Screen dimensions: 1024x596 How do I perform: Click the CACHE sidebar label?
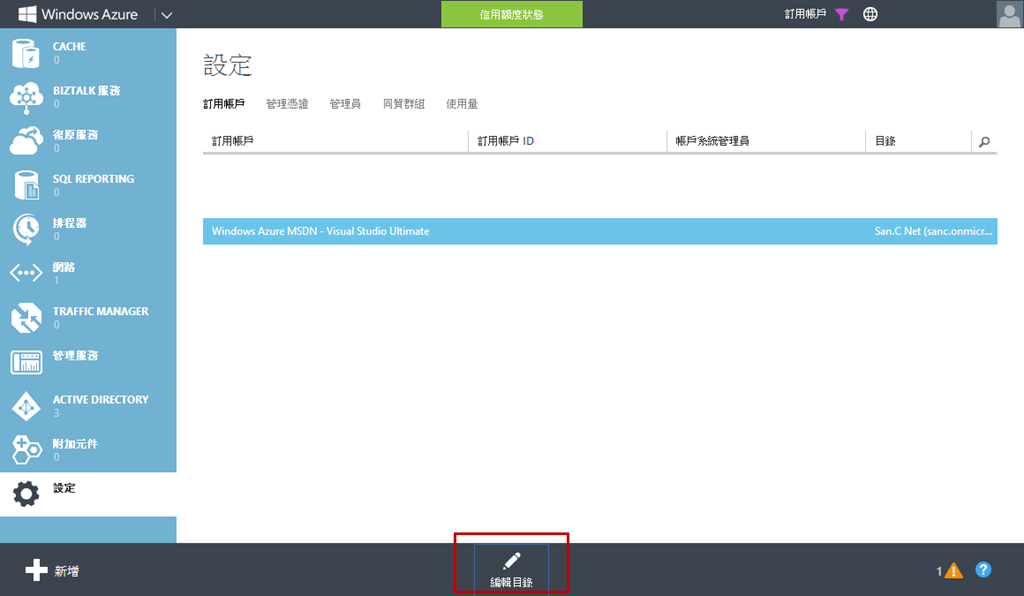tap(69, 46)
